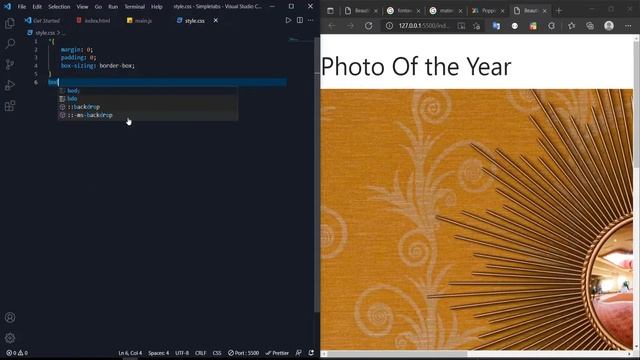640x360 pixels.
Task: Open the browser profile avatar
Action: pos(609,26)
